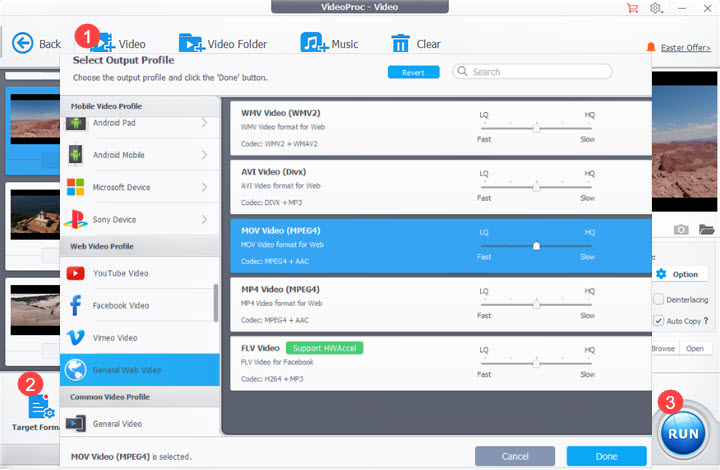Select the General Web Video globe icon
Viewport: 720px width, 470px height.
pos(75,369)
